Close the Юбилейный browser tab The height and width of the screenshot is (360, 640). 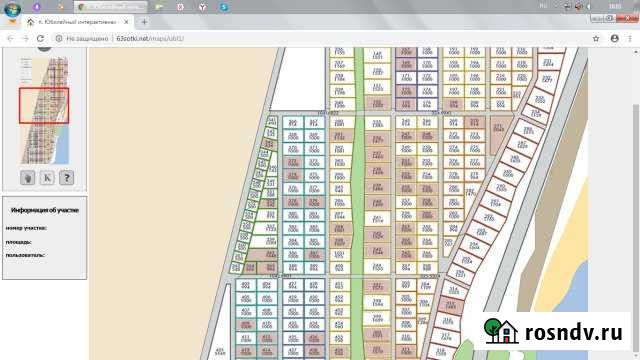click(x=127, y=22)
